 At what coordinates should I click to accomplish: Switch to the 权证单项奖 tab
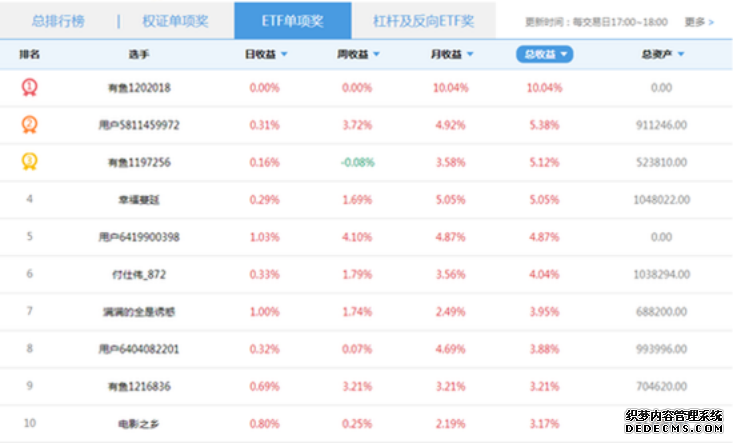click(x=175, y=21)
